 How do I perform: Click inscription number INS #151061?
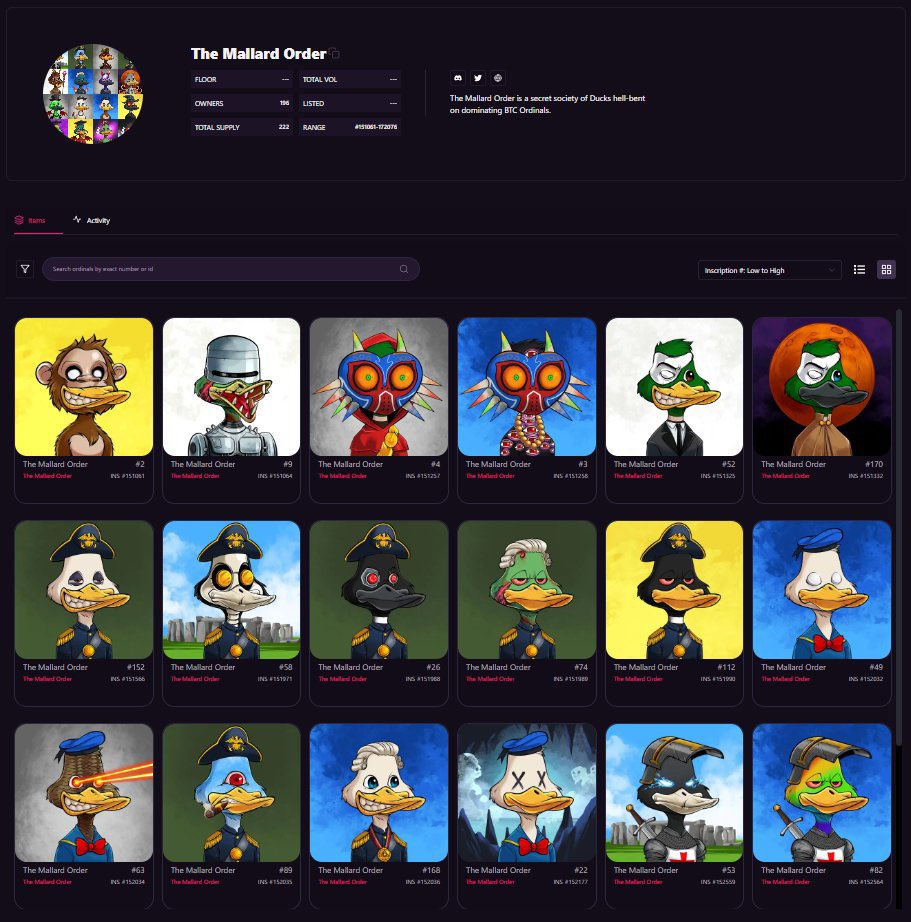pos(128,476)
